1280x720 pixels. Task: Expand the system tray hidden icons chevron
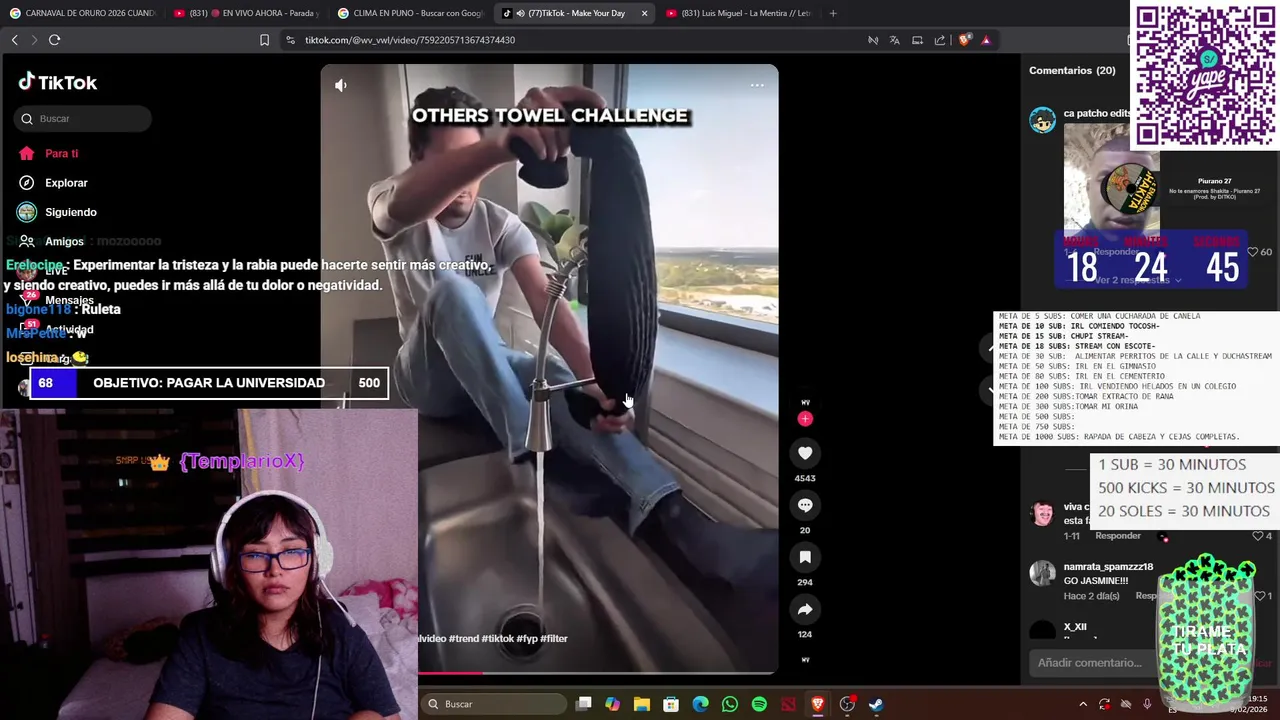(x=1082, y=704)
